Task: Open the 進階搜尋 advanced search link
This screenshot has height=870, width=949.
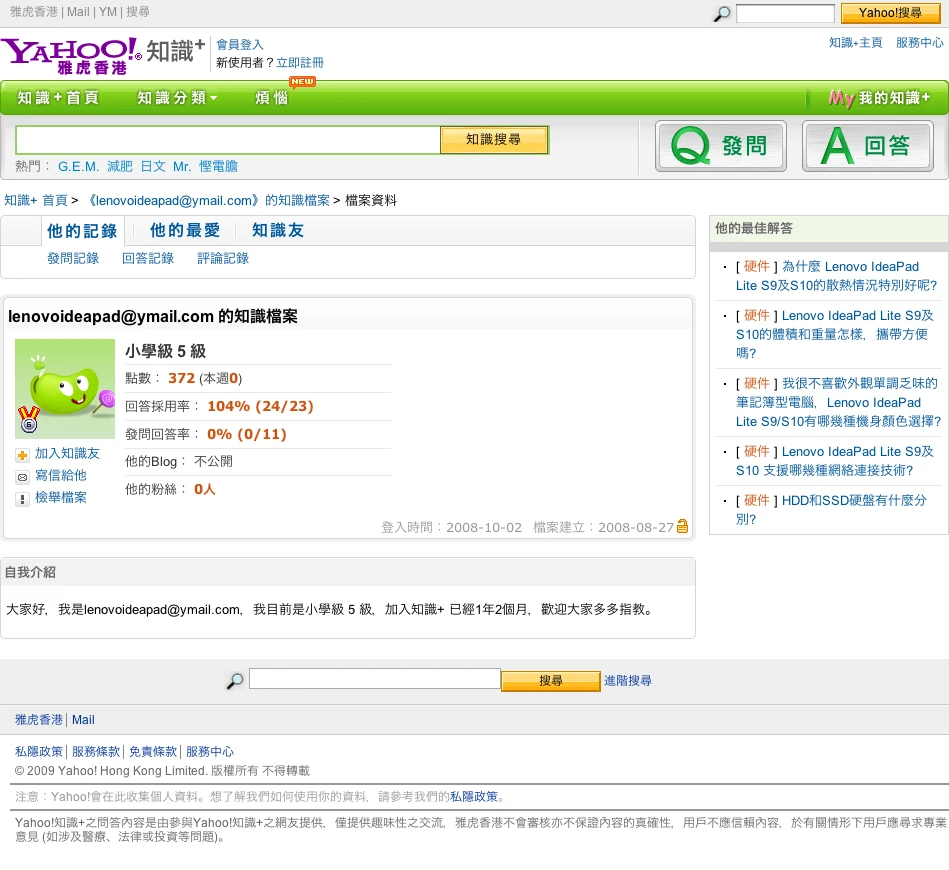Action: point(627,680)
